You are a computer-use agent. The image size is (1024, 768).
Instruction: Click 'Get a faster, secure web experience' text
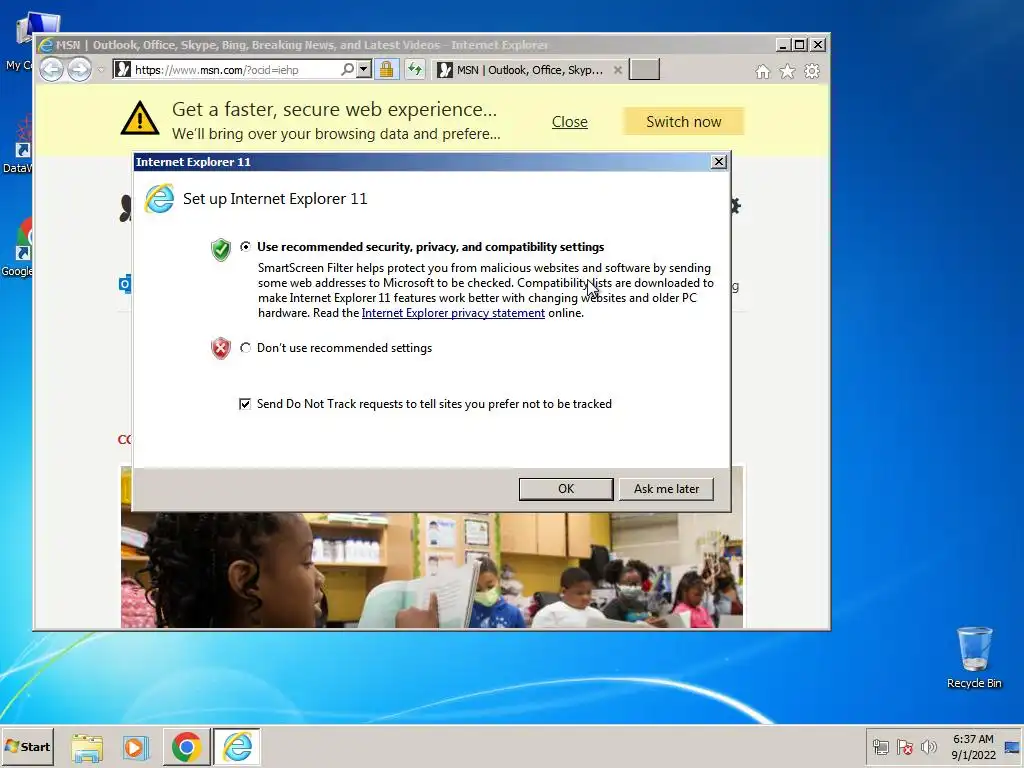(x=334, y=109)
